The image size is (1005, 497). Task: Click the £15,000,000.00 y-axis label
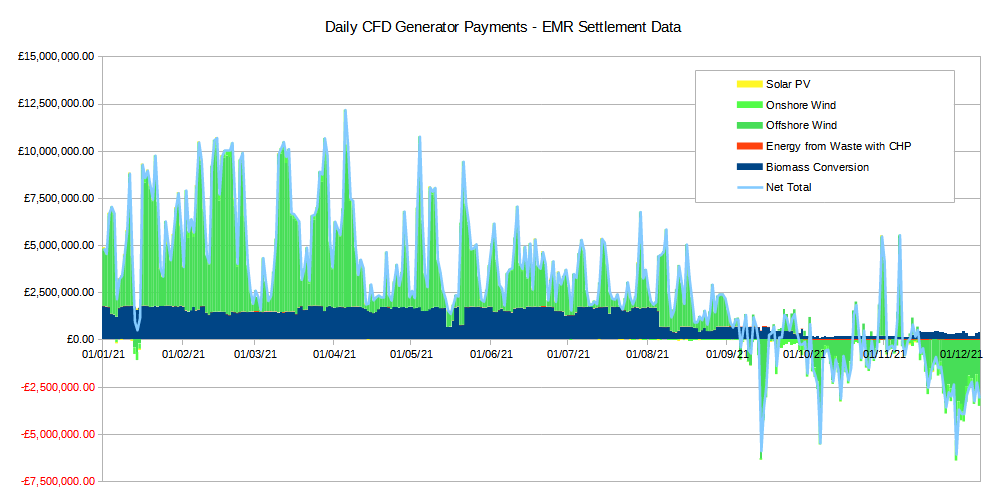coord(56,57)
